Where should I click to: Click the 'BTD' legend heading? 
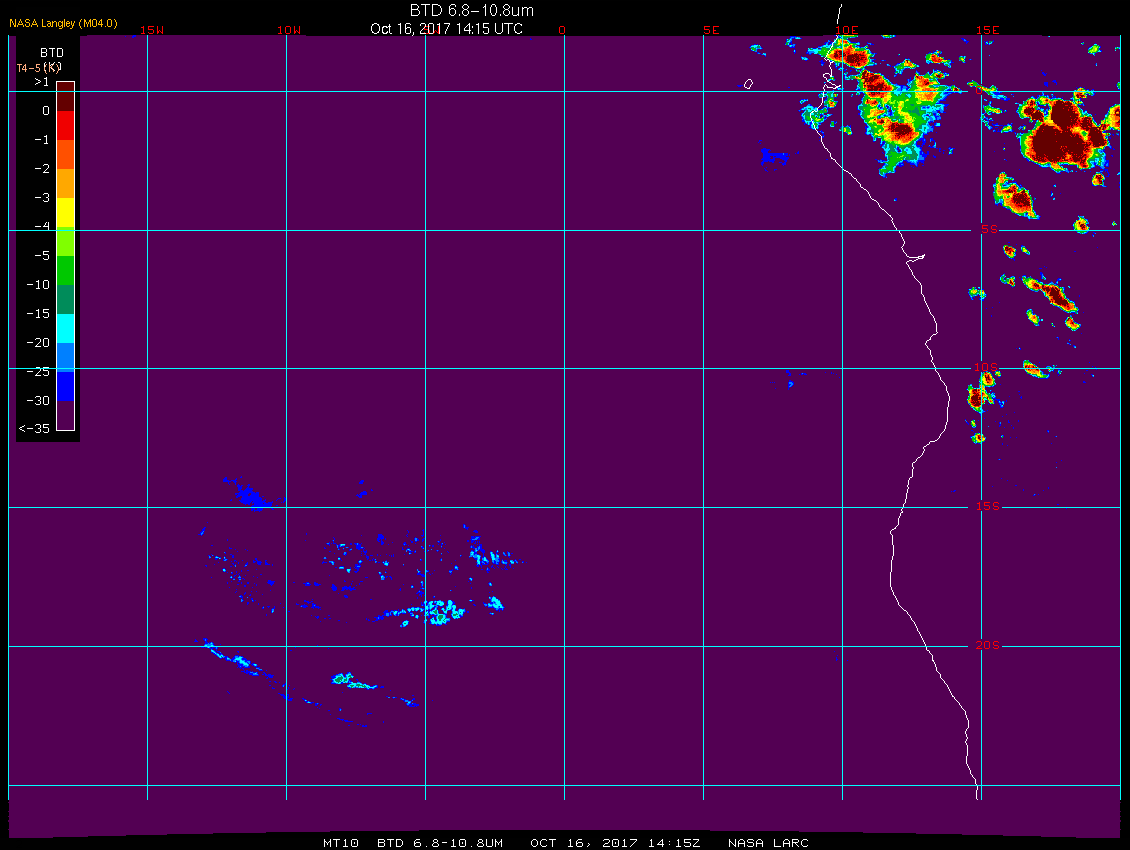[52, 53]
